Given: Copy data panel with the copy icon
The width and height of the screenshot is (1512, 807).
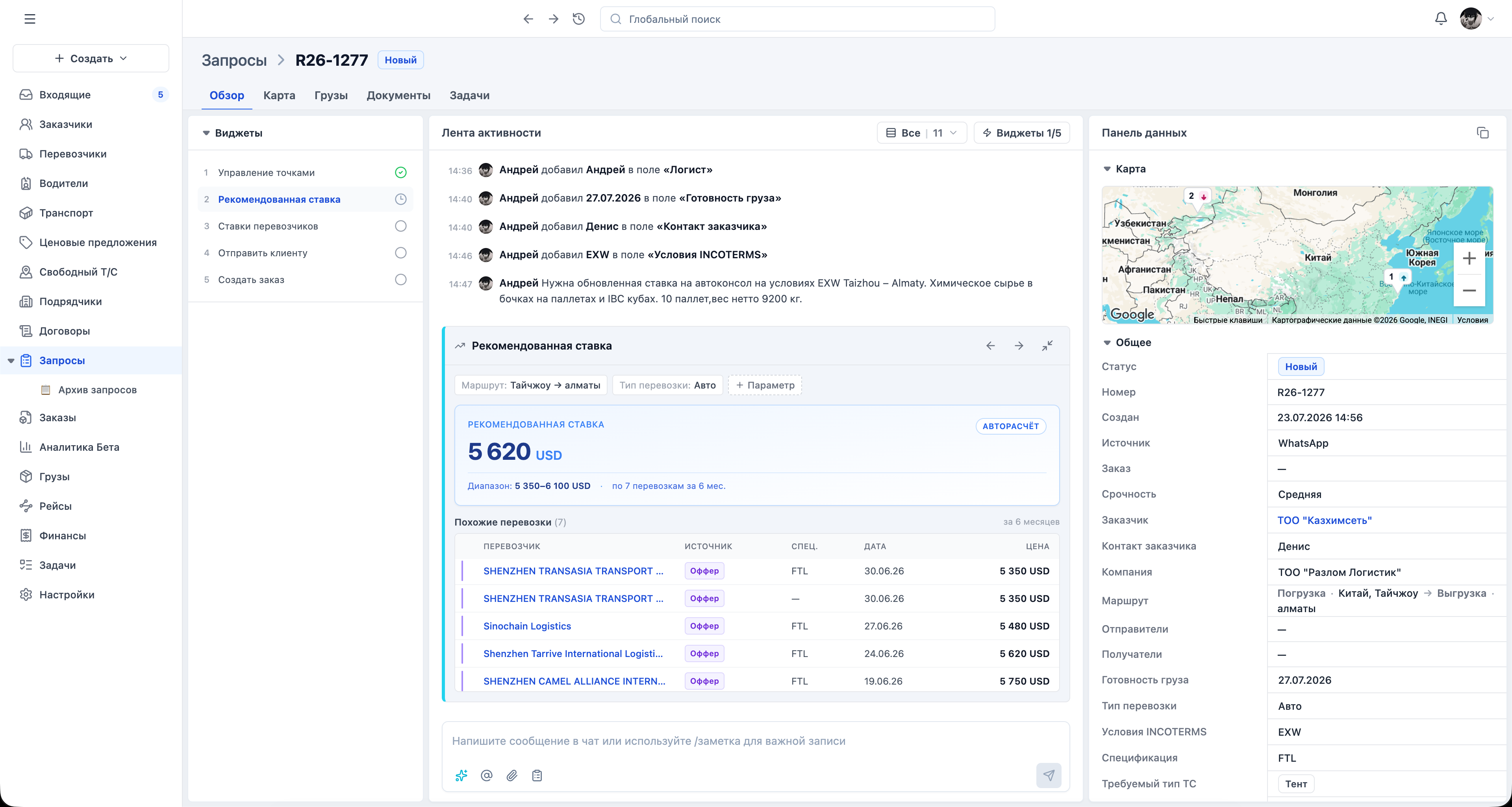Looking at the screenshot, I should (1482, 133).
